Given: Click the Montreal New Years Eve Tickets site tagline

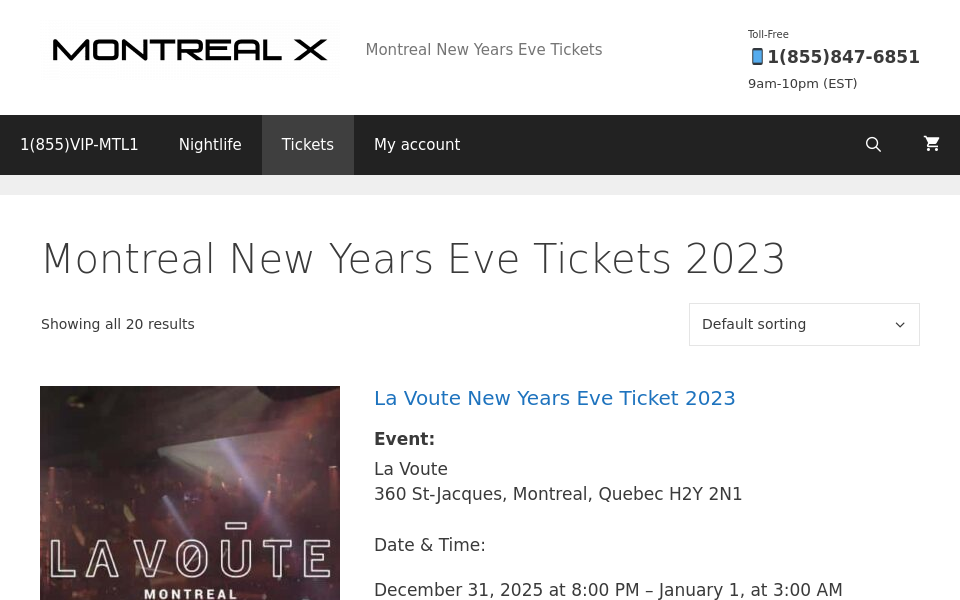Looking at the screenshot, I should tap(484, 50).
